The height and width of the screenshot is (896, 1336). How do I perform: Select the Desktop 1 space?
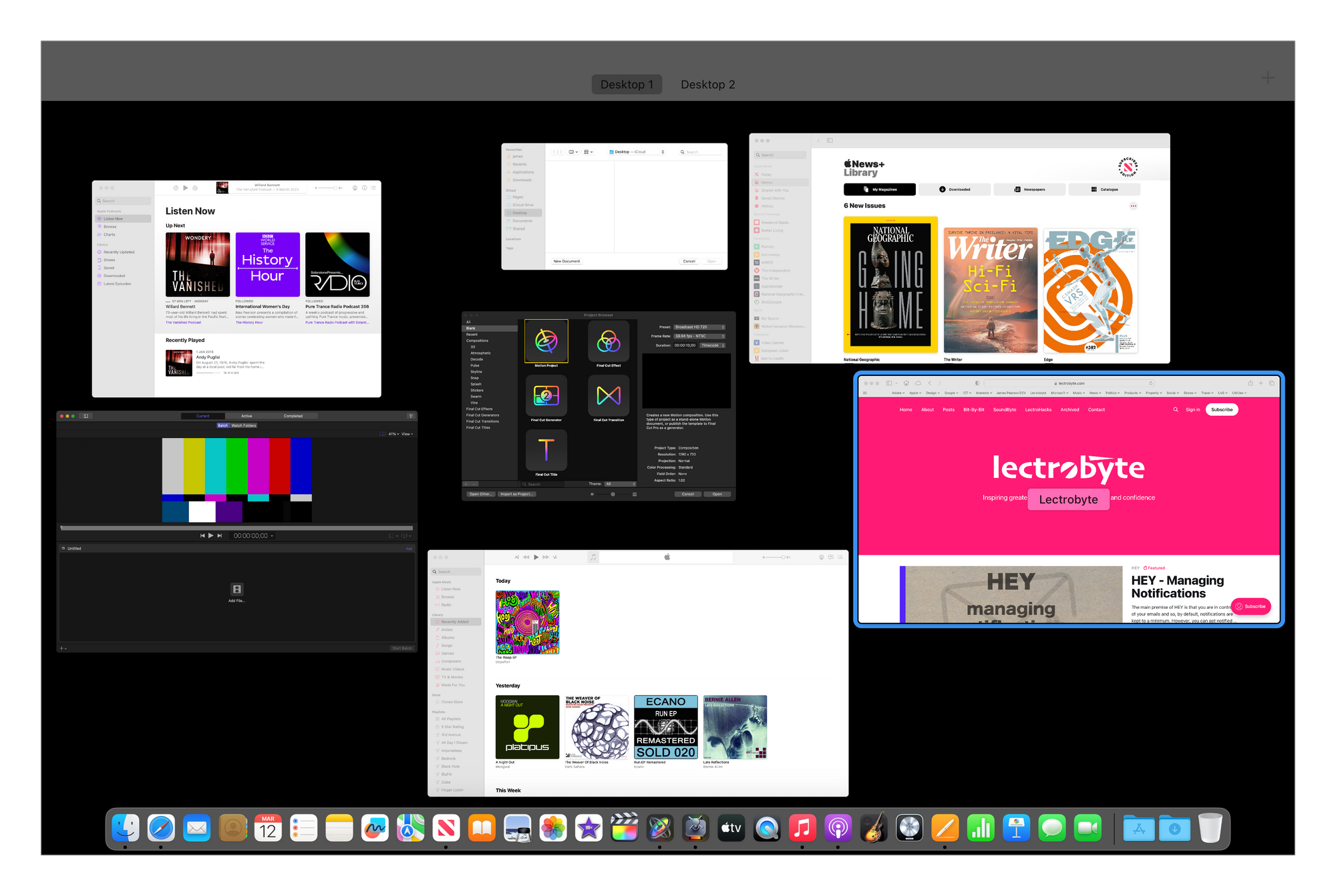(x=627, y=85)
